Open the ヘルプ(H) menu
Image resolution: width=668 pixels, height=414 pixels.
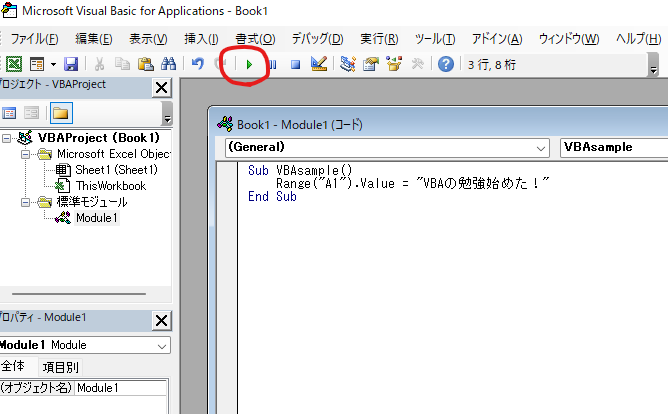point(639,39)
